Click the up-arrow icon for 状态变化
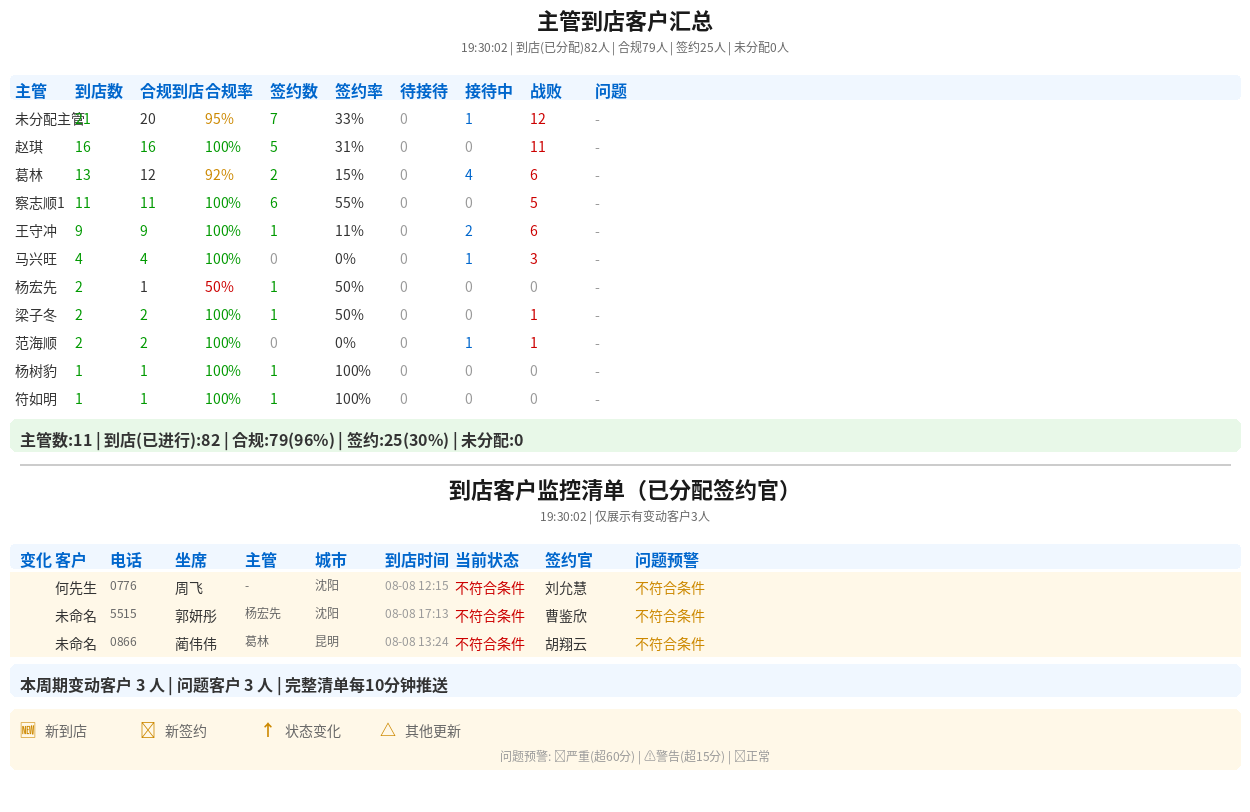This screenshot has width=1250, height=812. pos(268,730)
